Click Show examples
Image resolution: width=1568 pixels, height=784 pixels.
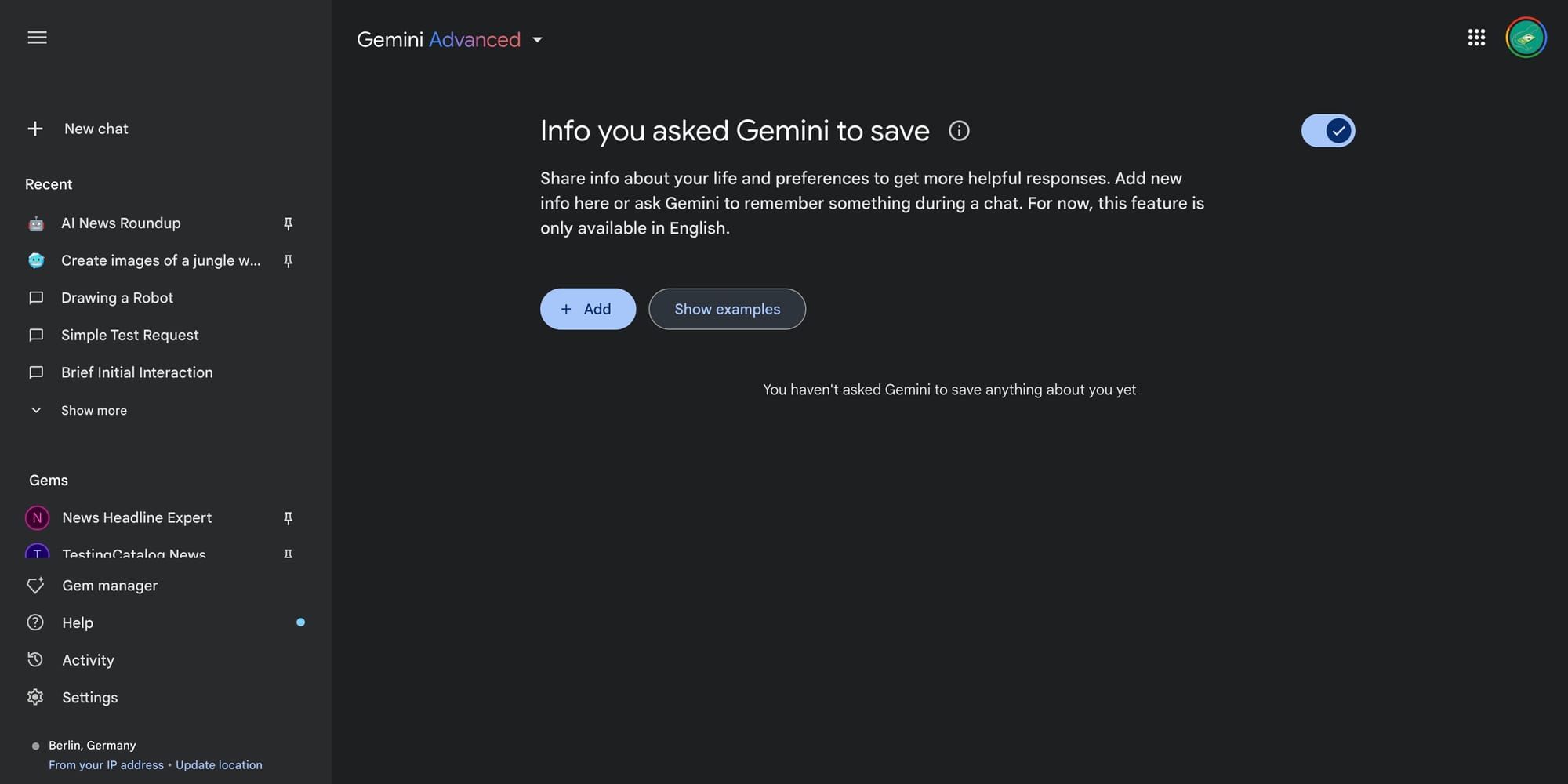click(727, 309)
